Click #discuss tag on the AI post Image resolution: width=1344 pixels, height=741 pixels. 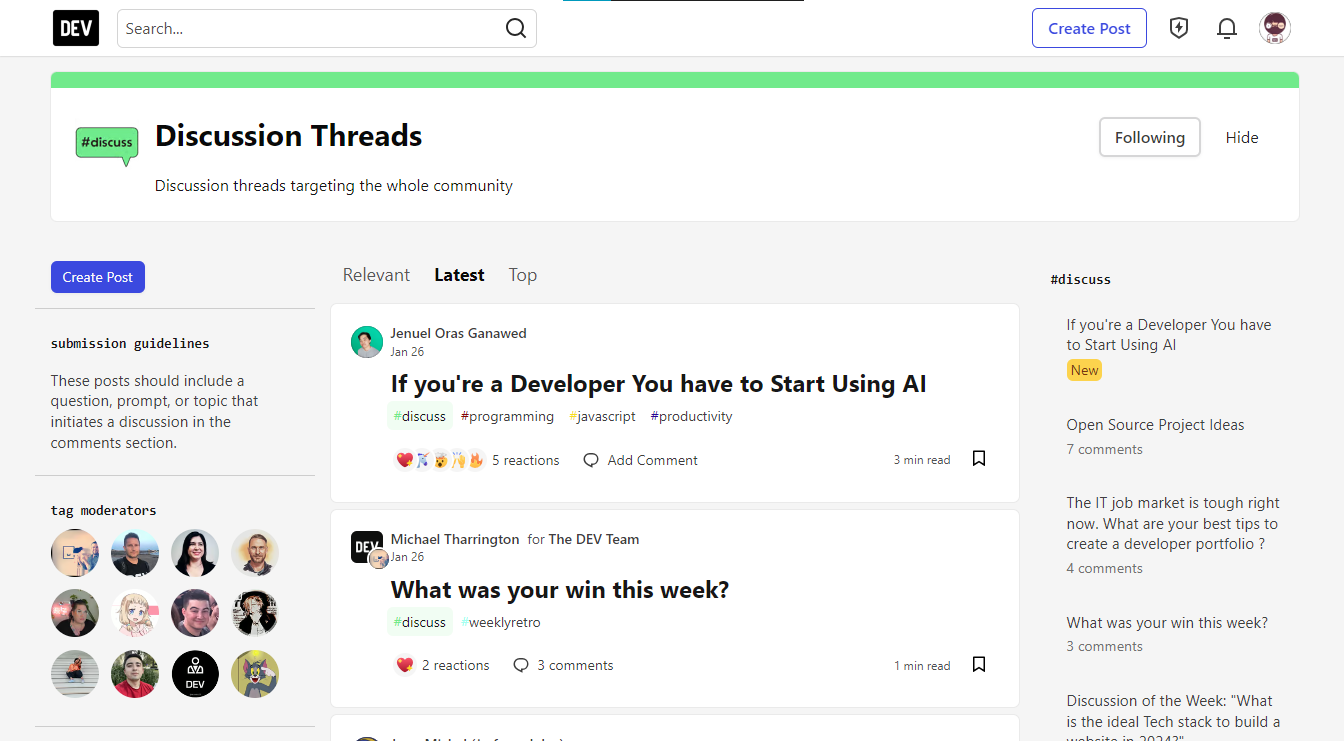[420, 416]
